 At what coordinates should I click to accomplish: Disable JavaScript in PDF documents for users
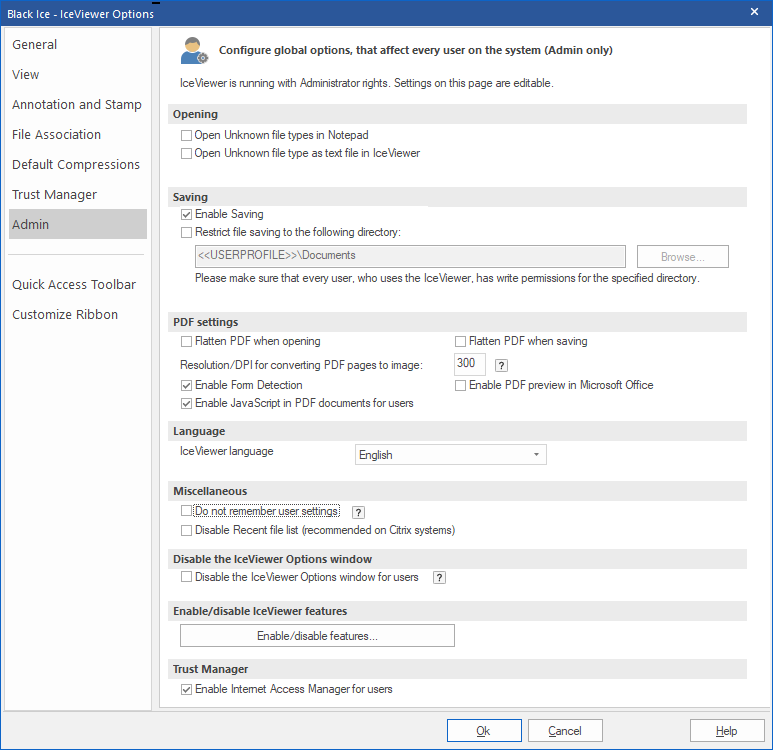(186, 403)
